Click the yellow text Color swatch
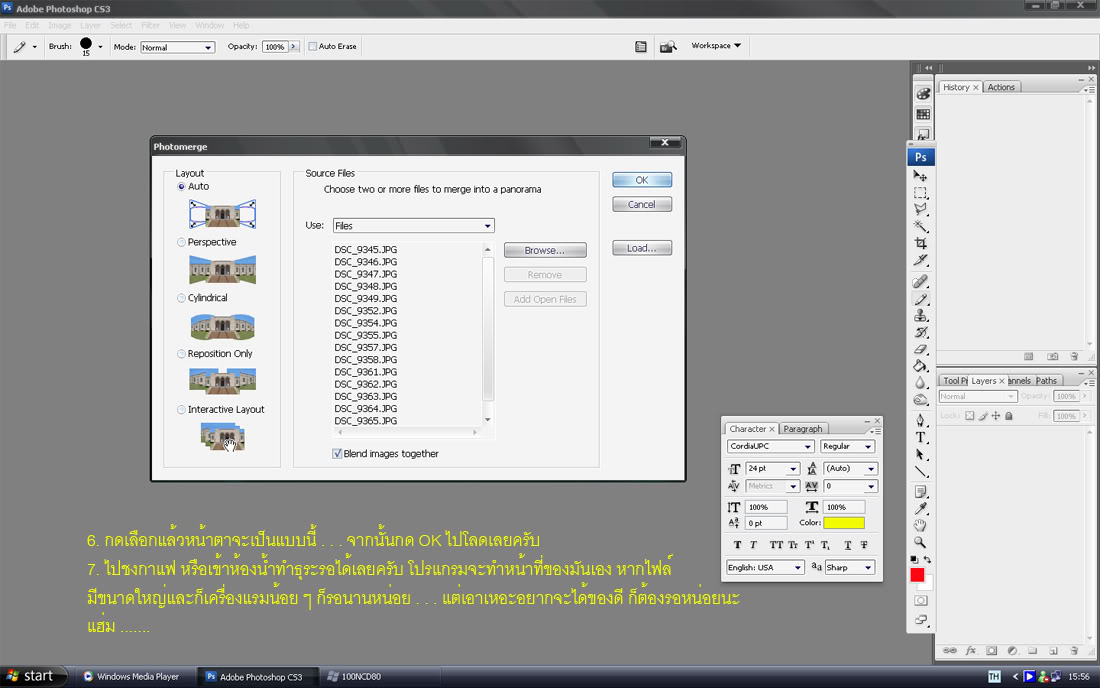Viewport: 1100px width, 688px height. point(844,522)
